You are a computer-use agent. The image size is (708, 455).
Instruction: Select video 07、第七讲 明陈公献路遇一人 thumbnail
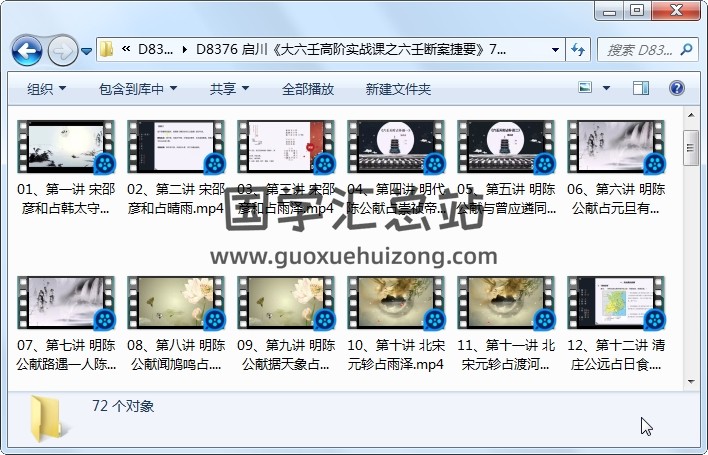(66, 302)
